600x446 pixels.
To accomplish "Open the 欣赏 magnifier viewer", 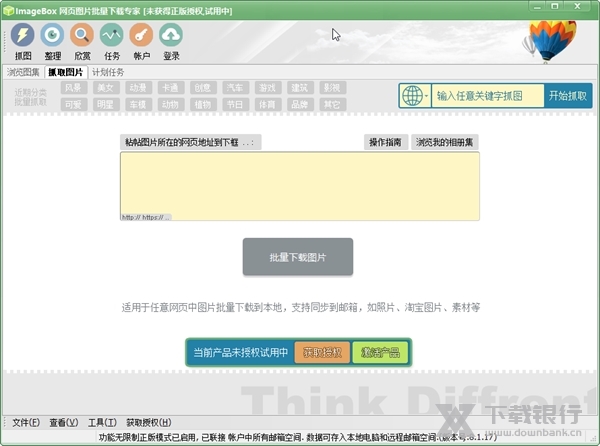I will [x=82, y=42].
